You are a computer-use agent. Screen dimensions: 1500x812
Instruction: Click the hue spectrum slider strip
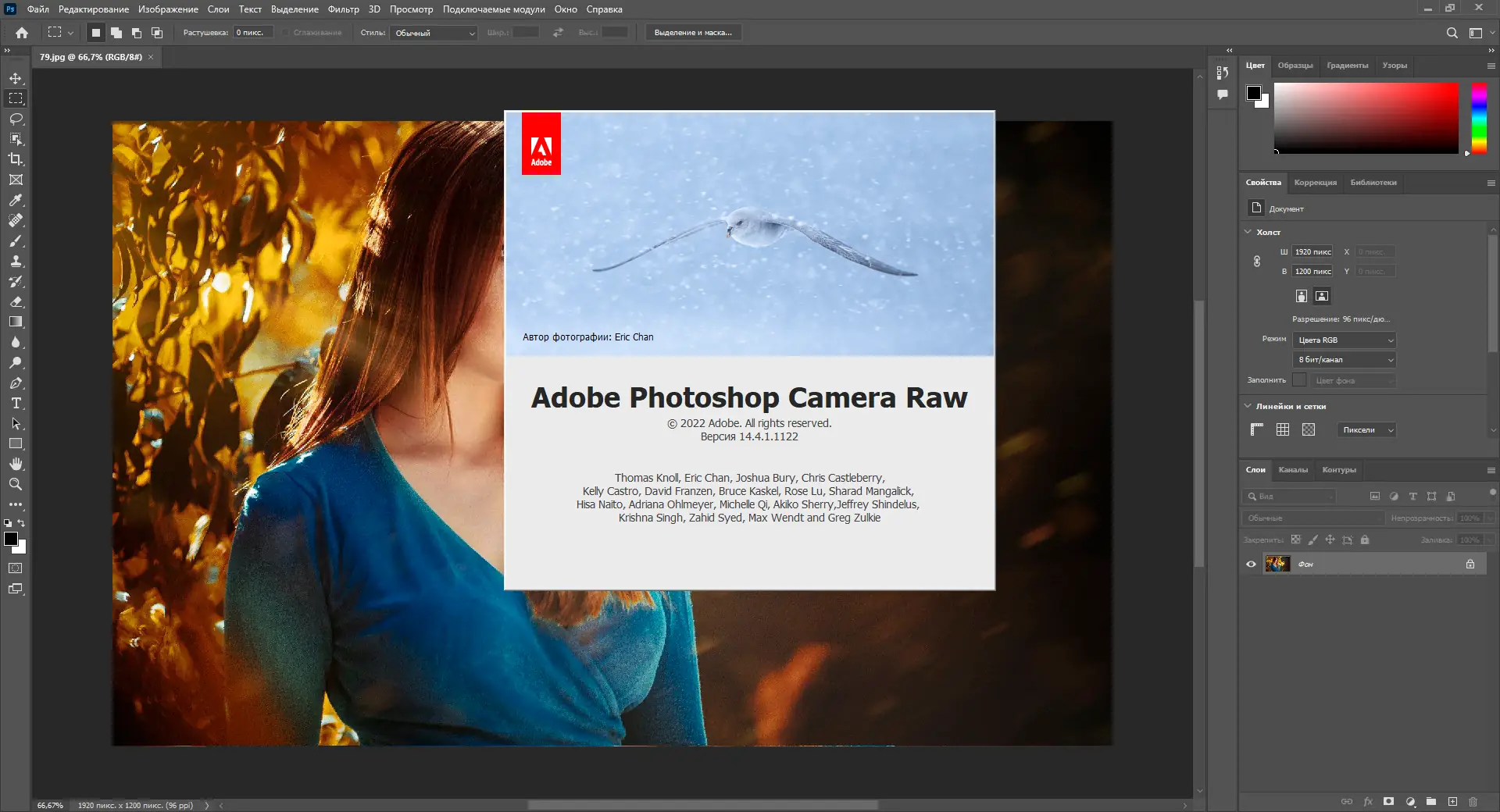click(x=1479, y=118)
